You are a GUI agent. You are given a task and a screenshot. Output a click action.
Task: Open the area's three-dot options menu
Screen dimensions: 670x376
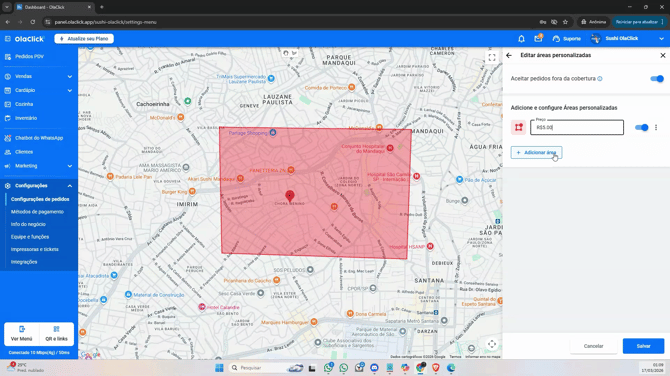click(x=656, y=127)
